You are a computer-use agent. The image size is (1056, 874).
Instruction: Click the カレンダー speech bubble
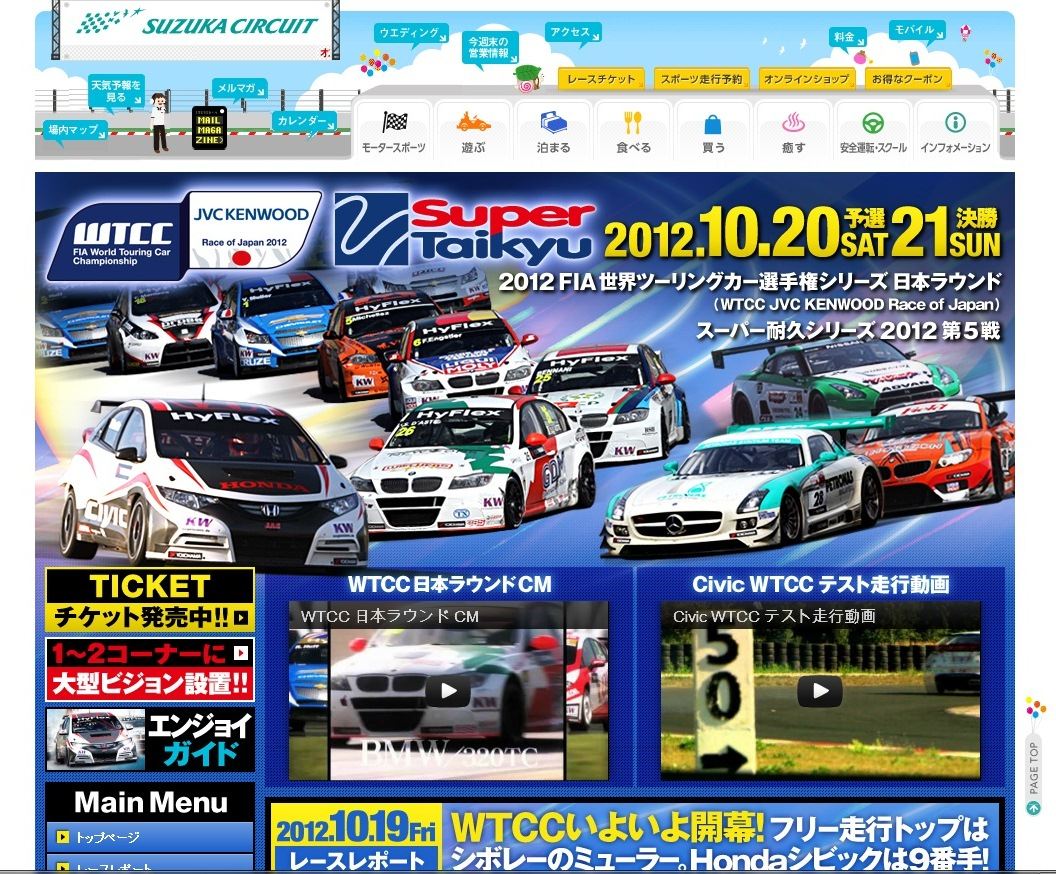coord(304,121)
